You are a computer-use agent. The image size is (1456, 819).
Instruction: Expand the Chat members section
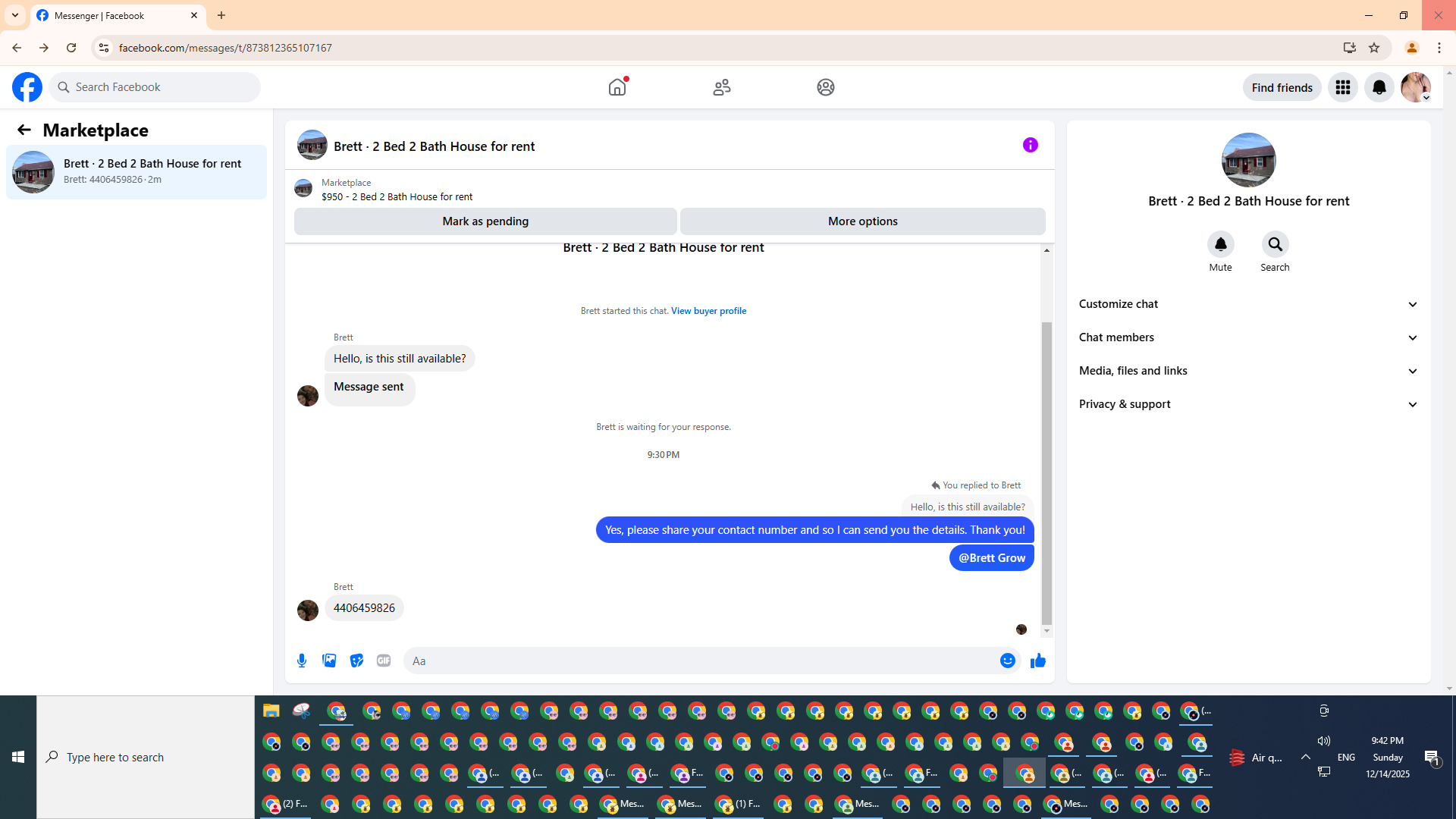click(x=1248, y=337)
